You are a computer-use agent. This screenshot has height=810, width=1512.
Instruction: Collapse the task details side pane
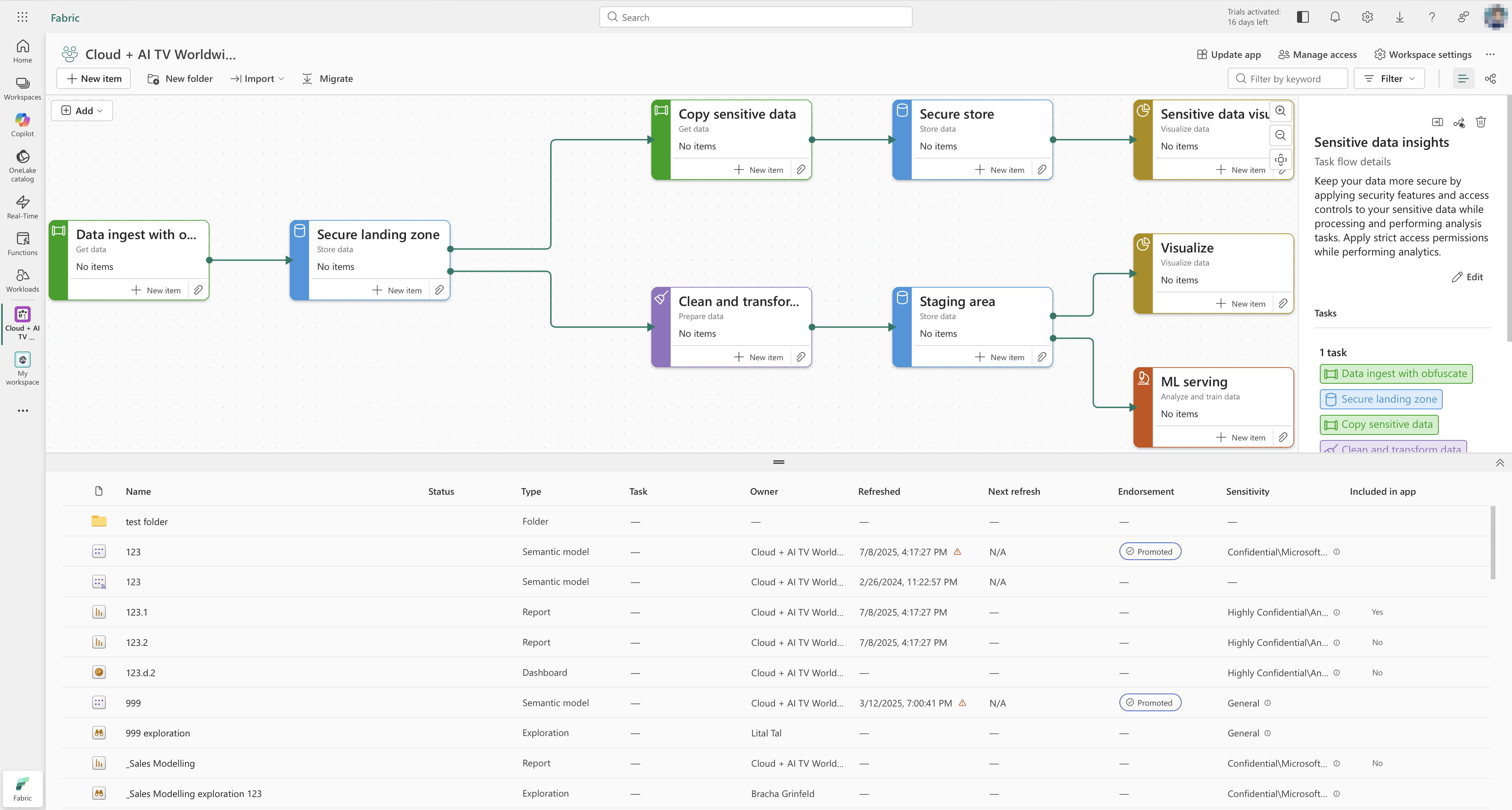1438,122
